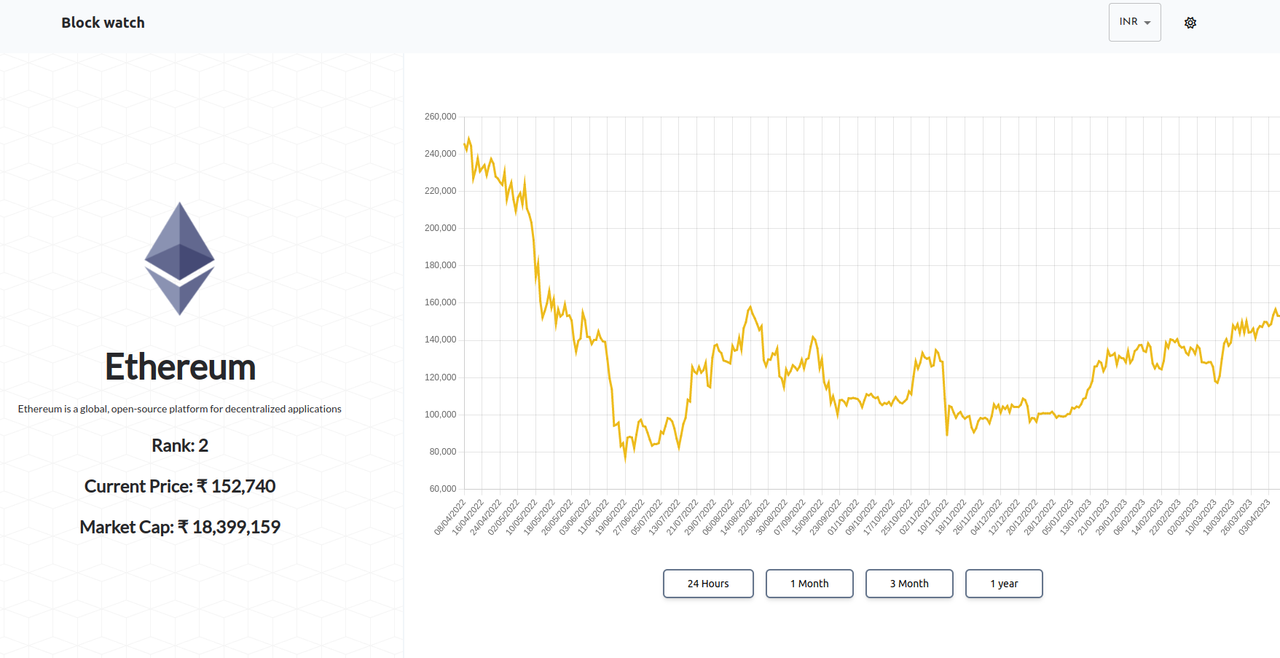1280x658 pixels.
Task: Click the 140,000 y-axis label
Action: pos(441,340)
